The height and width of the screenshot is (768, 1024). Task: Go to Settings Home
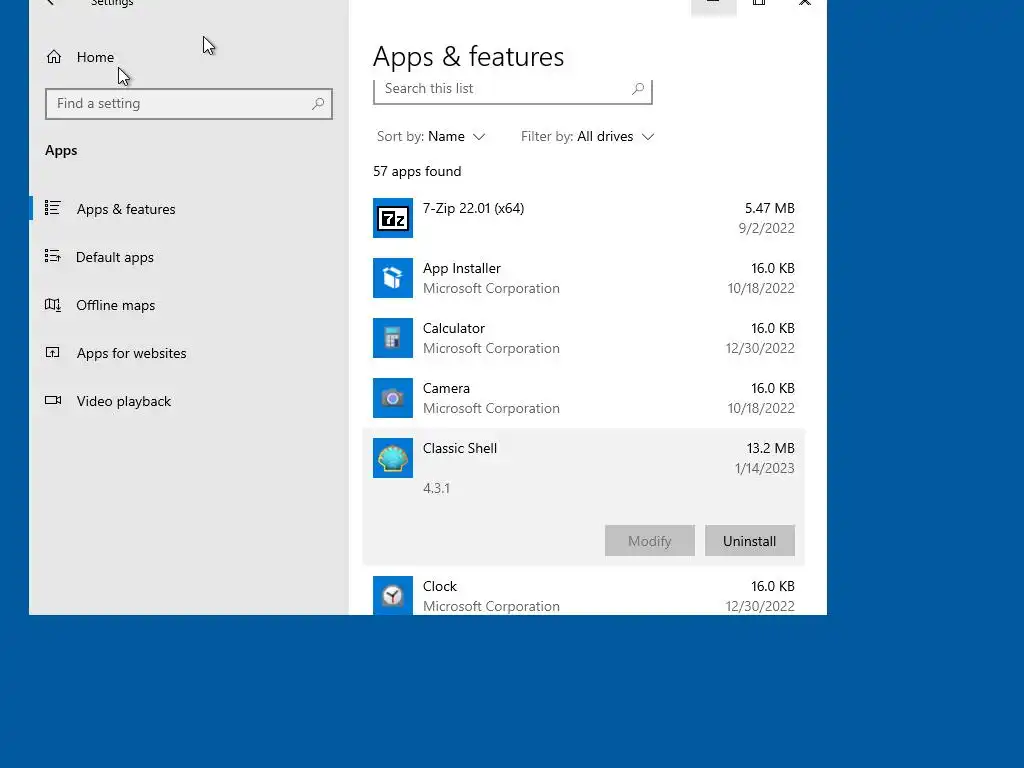click(189, 57)
